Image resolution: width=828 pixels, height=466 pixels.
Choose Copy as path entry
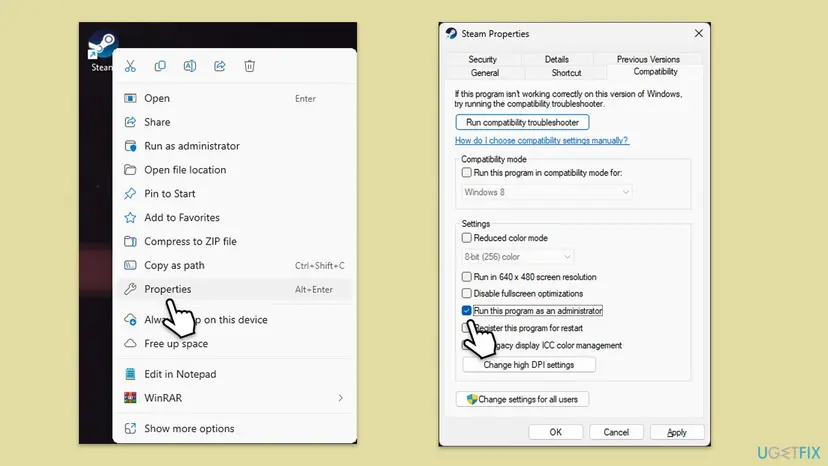point(234,265)
